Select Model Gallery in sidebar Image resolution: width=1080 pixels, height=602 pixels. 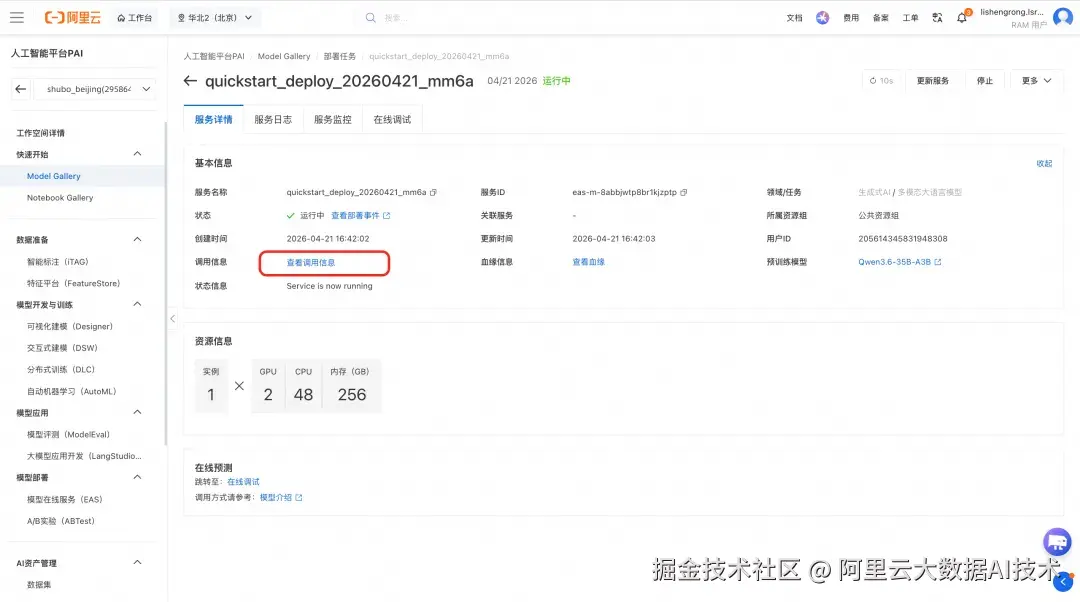[54, 176]
